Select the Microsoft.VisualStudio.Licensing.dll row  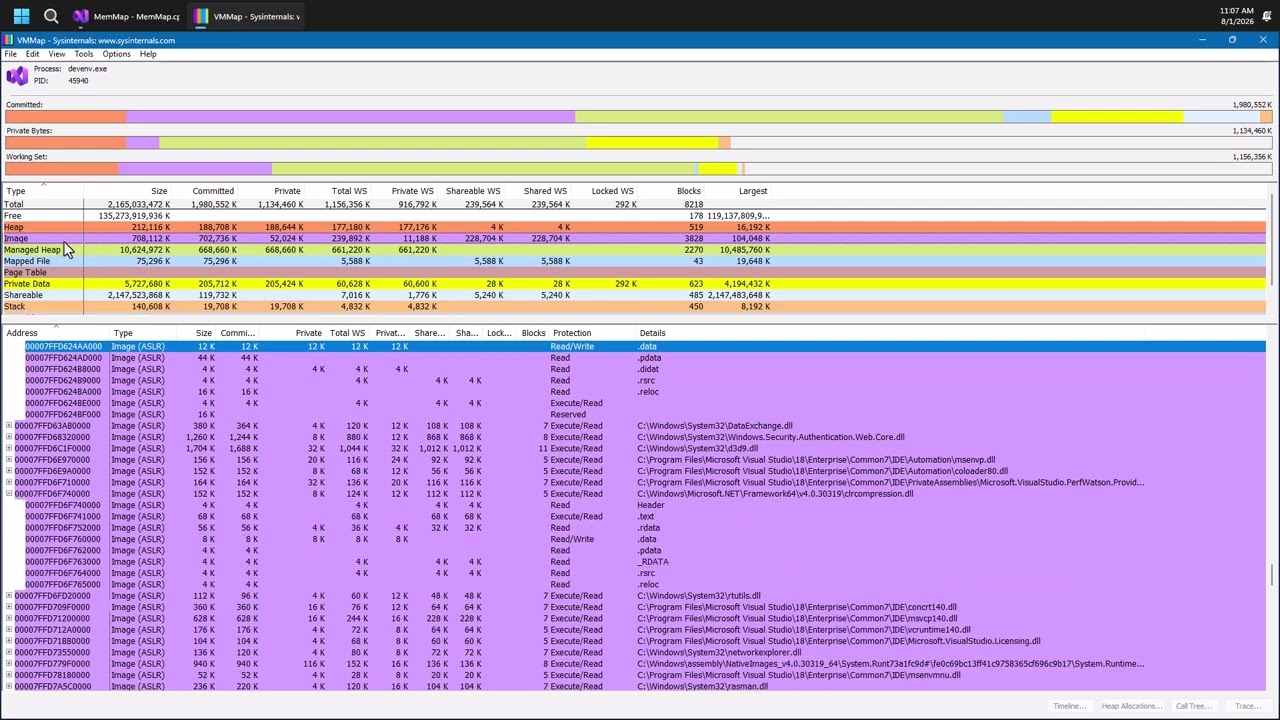(635, 641)
